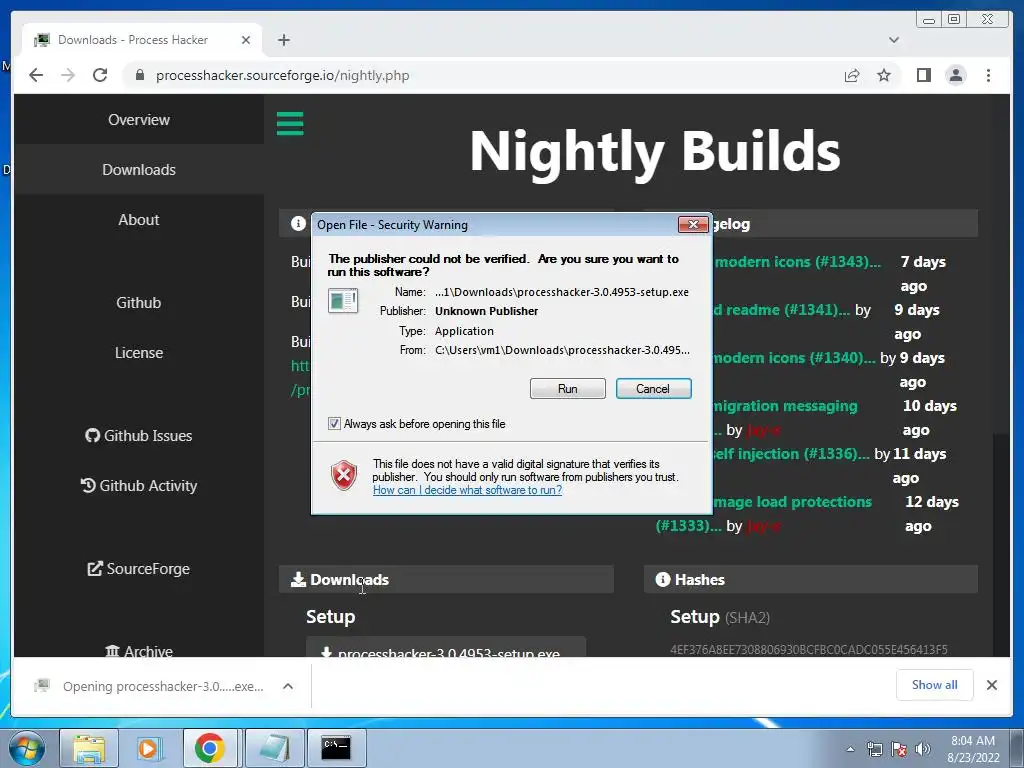Open Github sidebar link
Screen dimensions: 1024x768
138,302
